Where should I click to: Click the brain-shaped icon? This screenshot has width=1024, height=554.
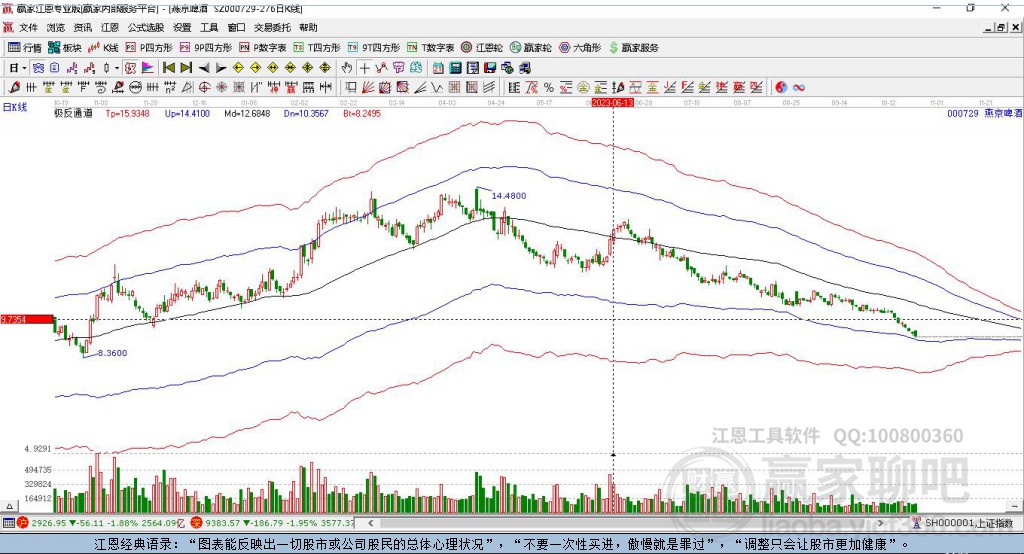[x=416, y=68]
